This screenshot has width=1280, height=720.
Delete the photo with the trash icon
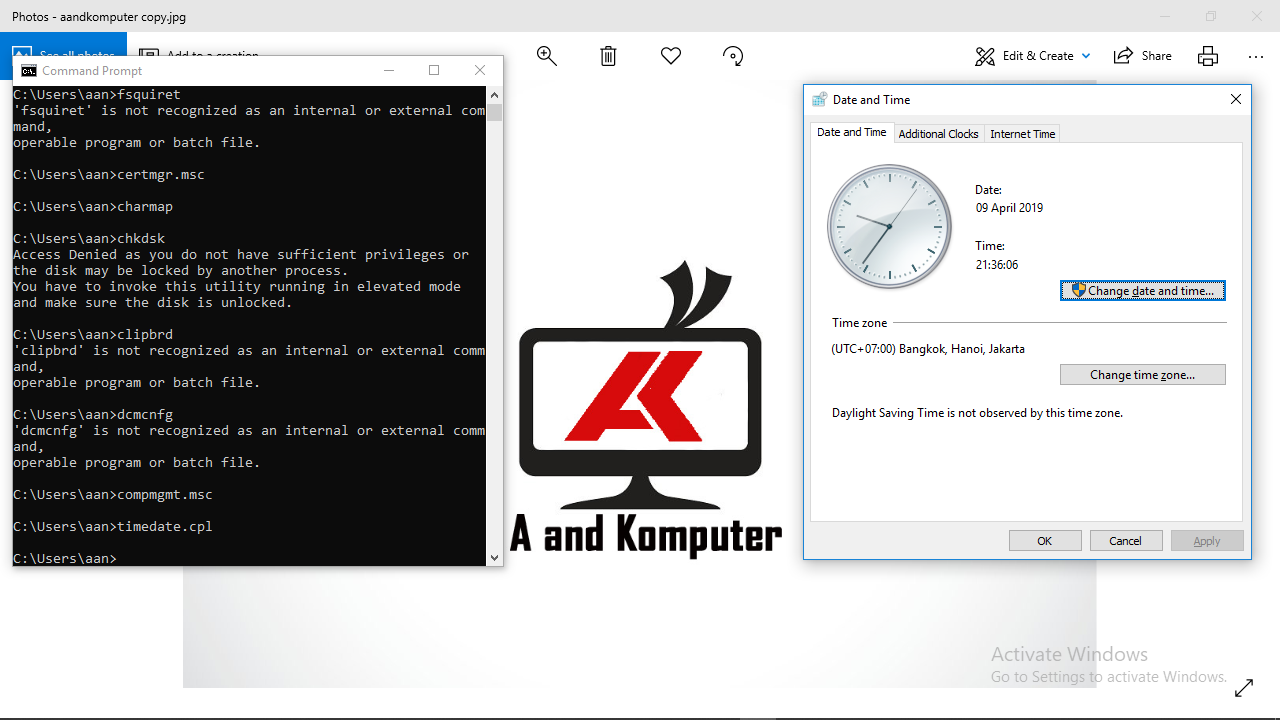(x=608, y=56)
